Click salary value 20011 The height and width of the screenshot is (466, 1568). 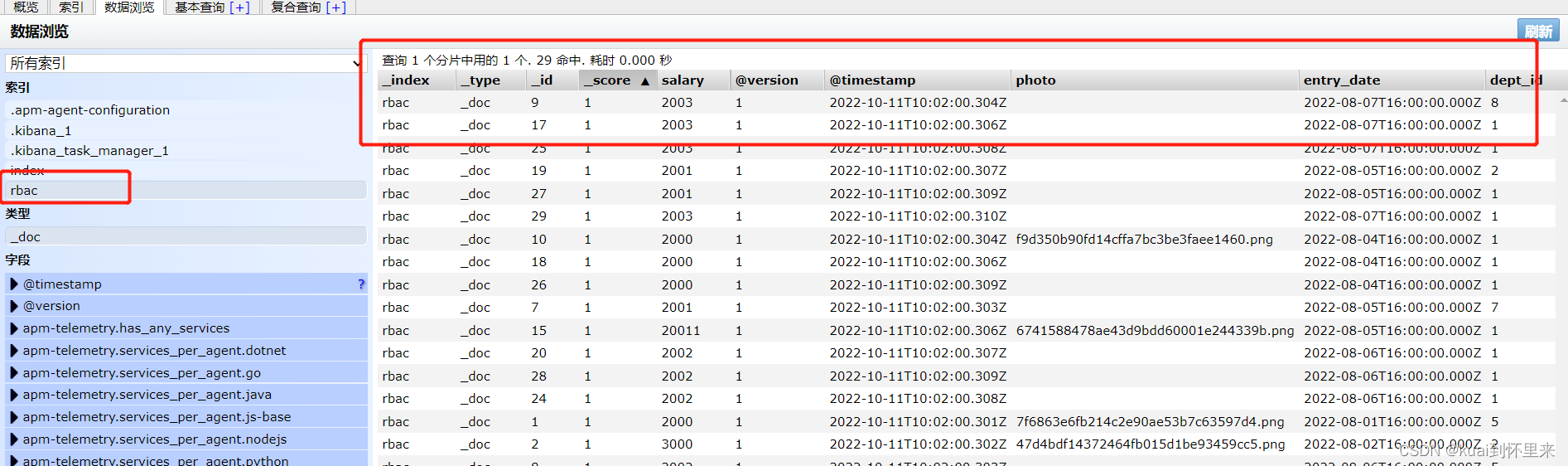[681, 331]
